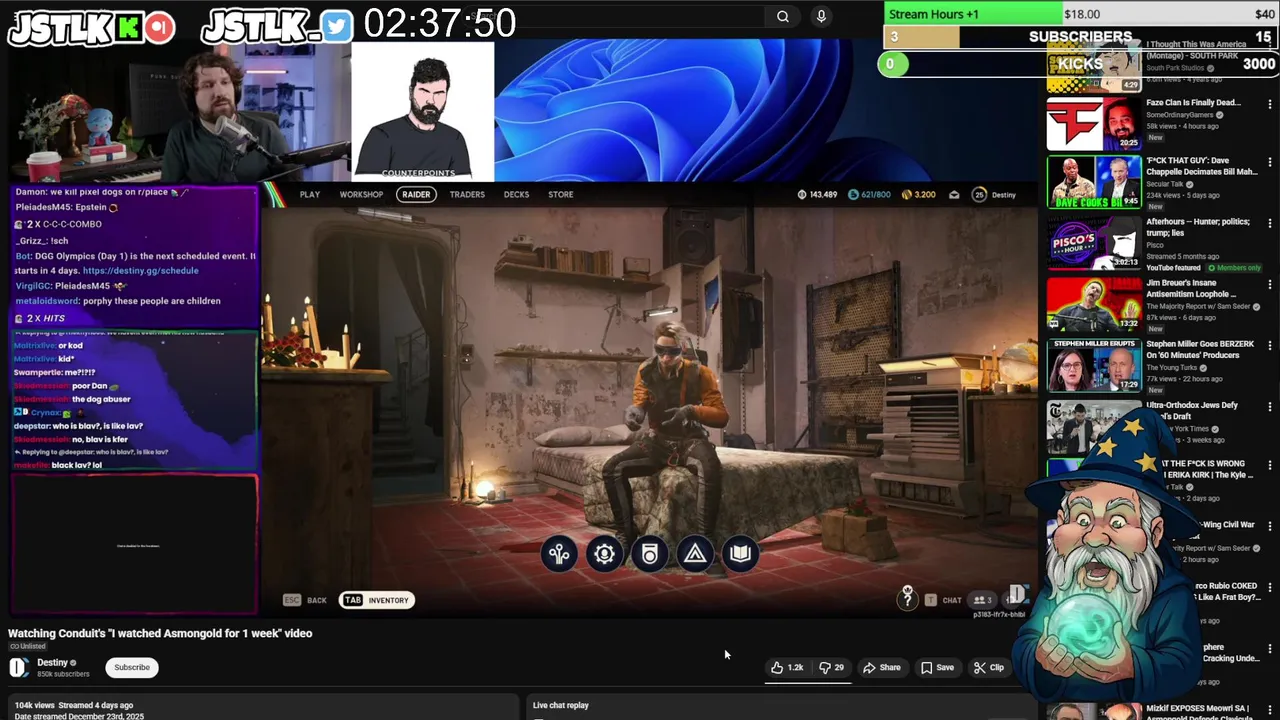
Task: Open Pisco's Hour Afterhours thumbnail
Action: pyautogui.click(x=1094, y=242)
